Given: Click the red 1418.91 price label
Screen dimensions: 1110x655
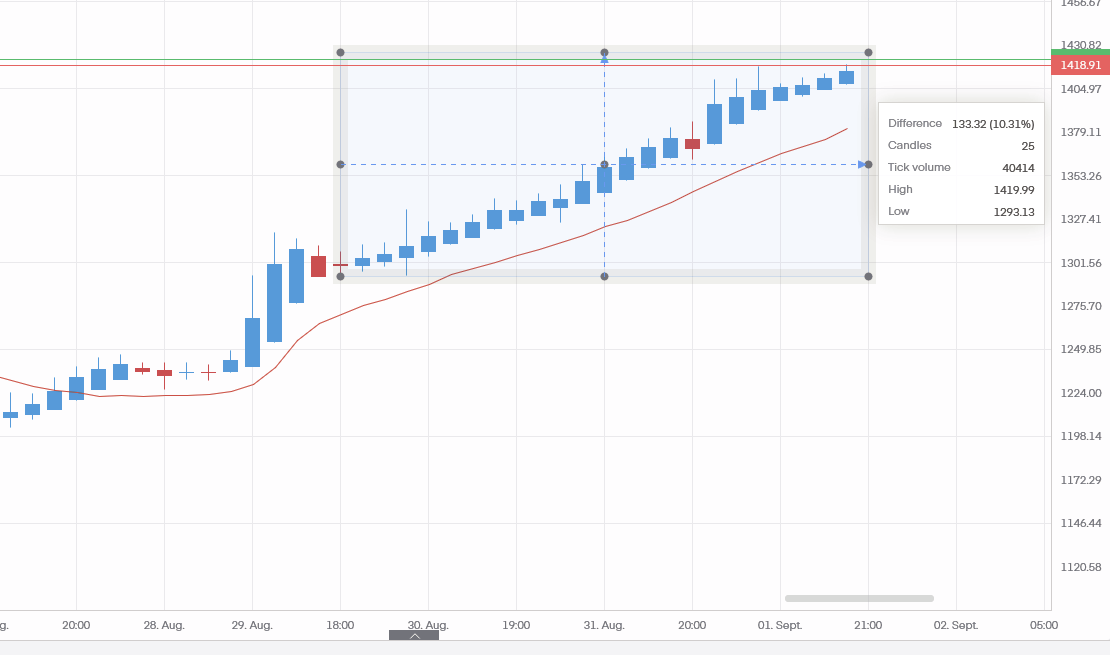Looking at the screenshot, I should [x=1081, y=65].
